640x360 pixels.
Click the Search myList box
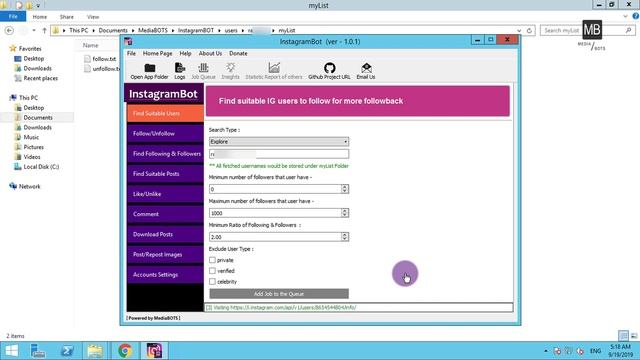coord(587,31)
